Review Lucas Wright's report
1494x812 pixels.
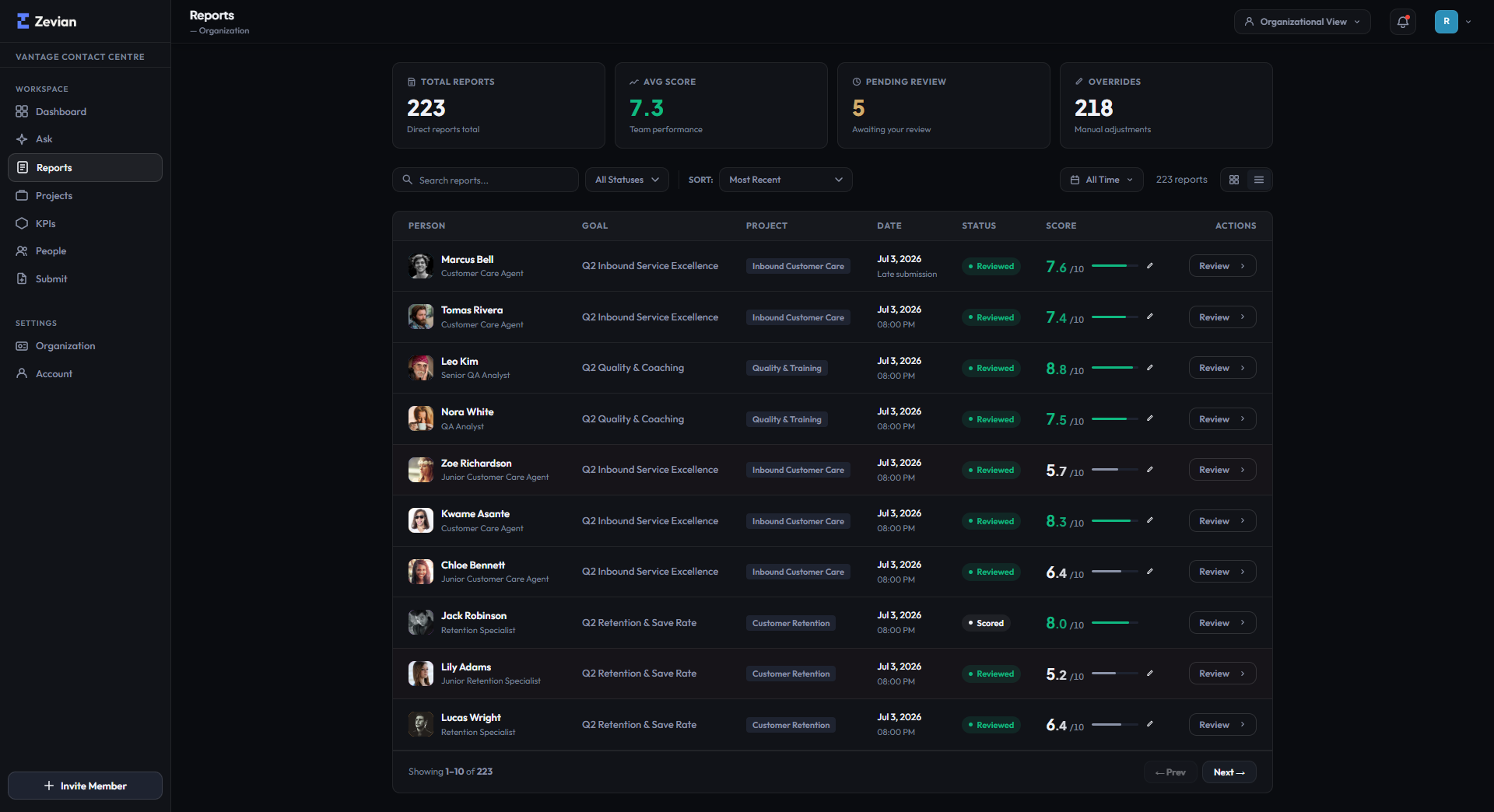(x=1222, y=725)
